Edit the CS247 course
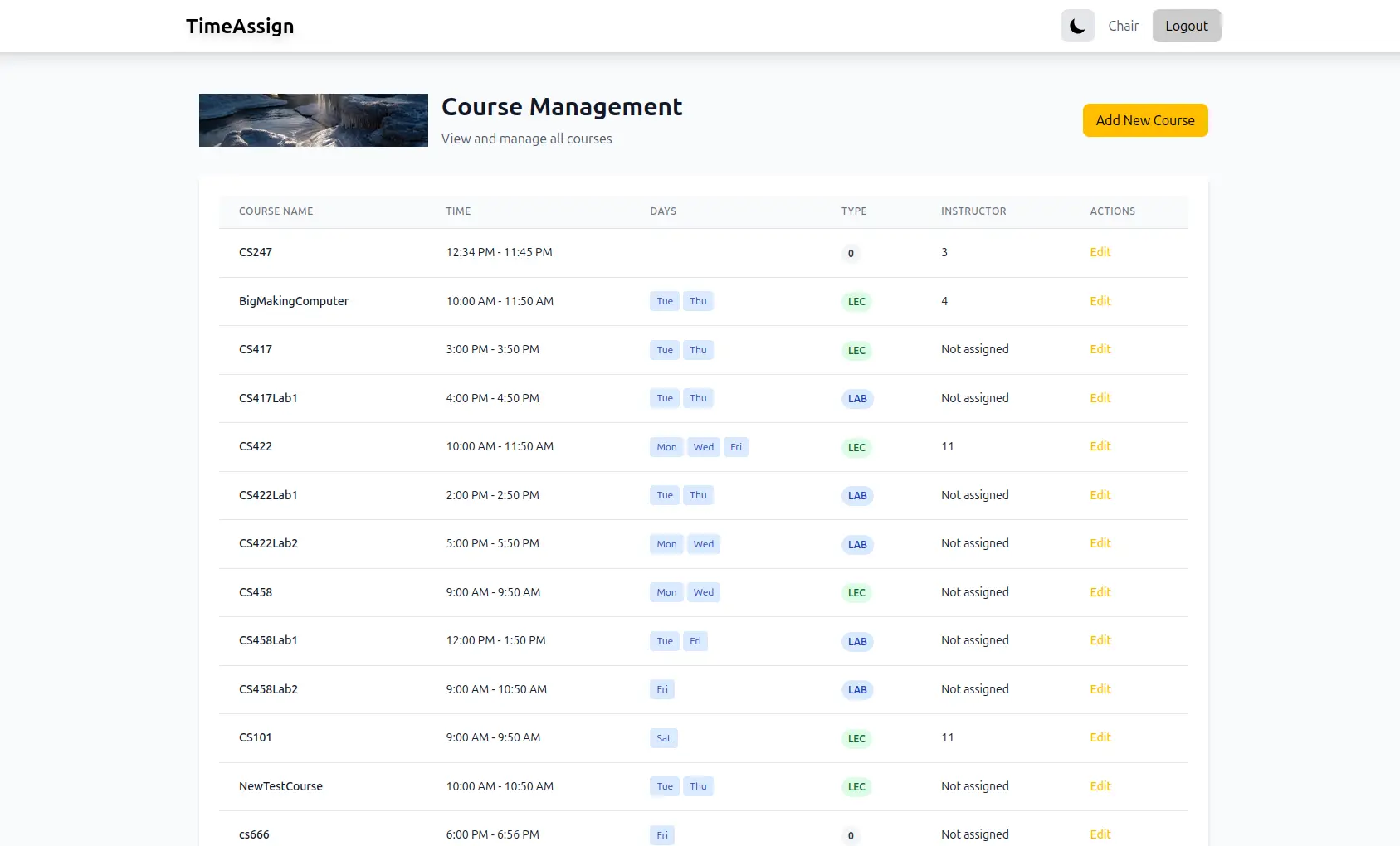1400x846 pixels. [1100, 252]
